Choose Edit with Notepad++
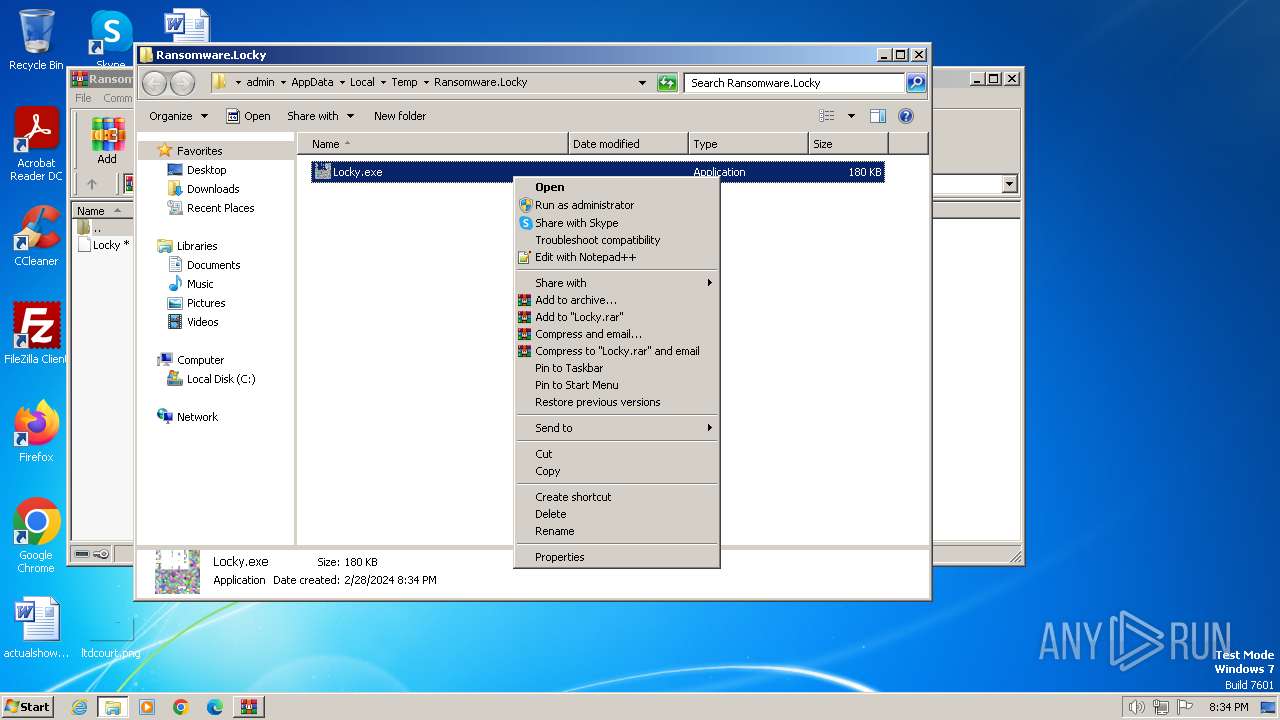This screenshot has height=720, width=1280. point(617,257)
